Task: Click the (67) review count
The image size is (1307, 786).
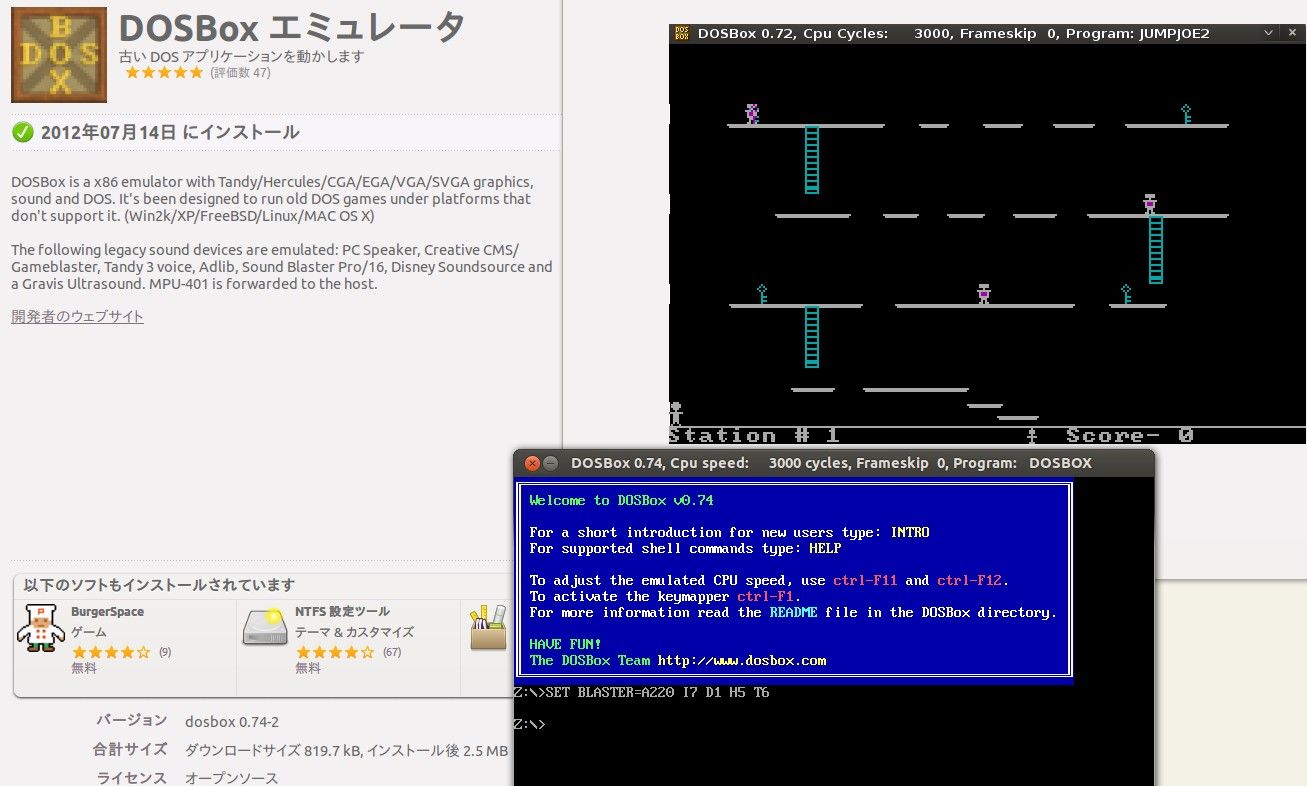Action: [391, 652]
